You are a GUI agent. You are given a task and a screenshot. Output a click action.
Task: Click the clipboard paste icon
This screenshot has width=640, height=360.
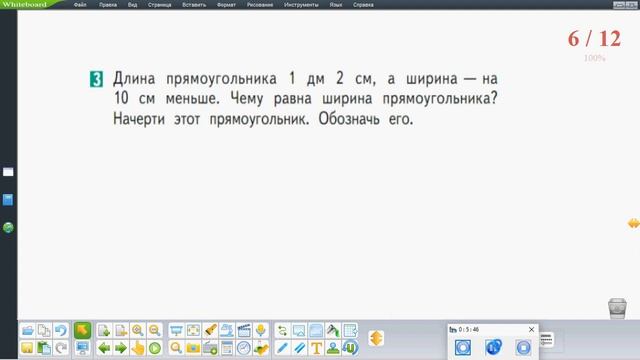(x=44, y=348)
